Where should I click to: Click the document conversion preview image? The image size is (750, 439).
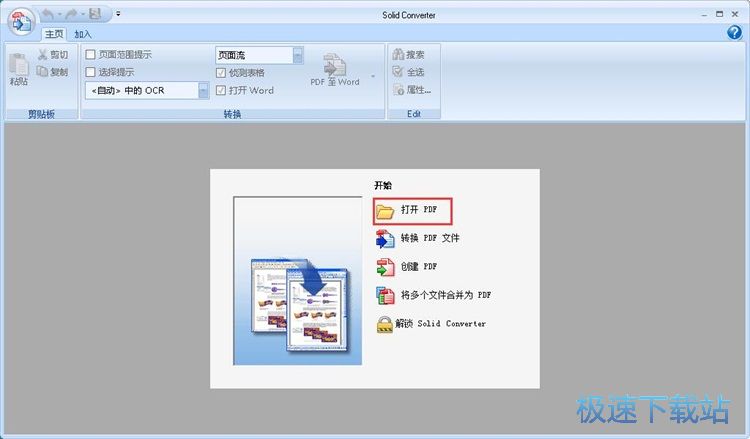coord(298,281)
